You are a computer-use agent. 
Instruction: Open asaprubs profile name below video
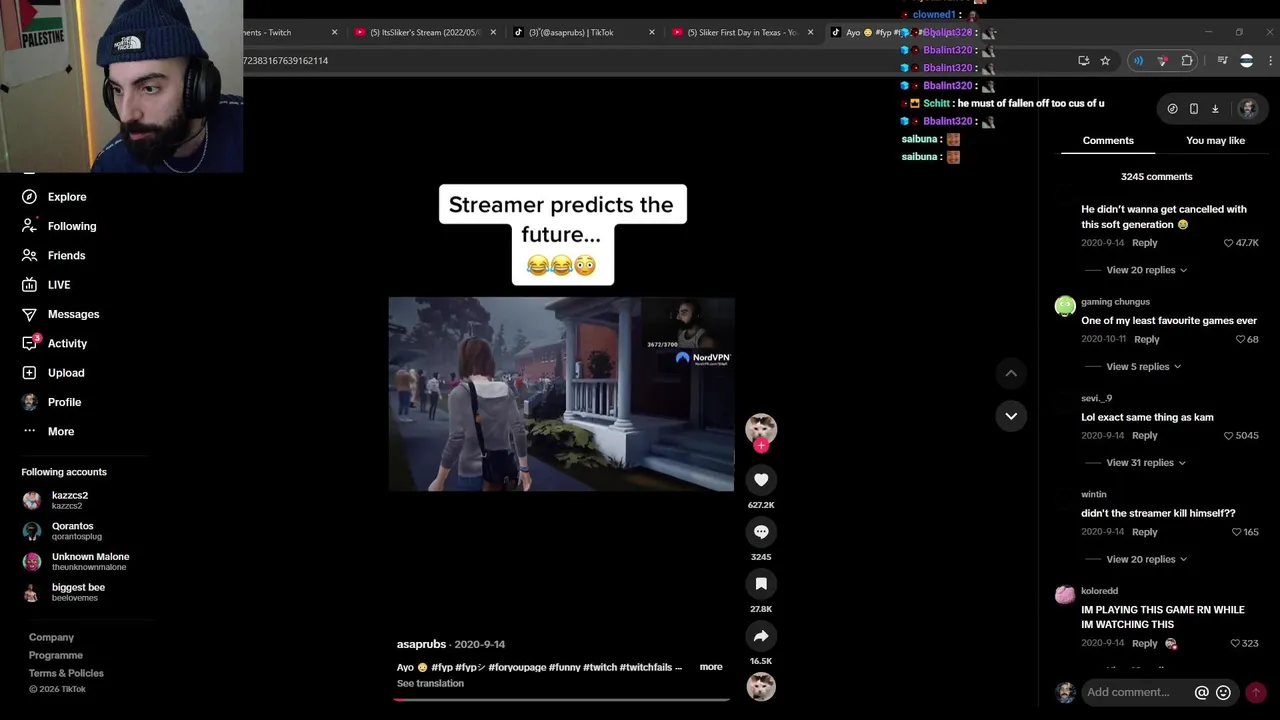point(421,645)
